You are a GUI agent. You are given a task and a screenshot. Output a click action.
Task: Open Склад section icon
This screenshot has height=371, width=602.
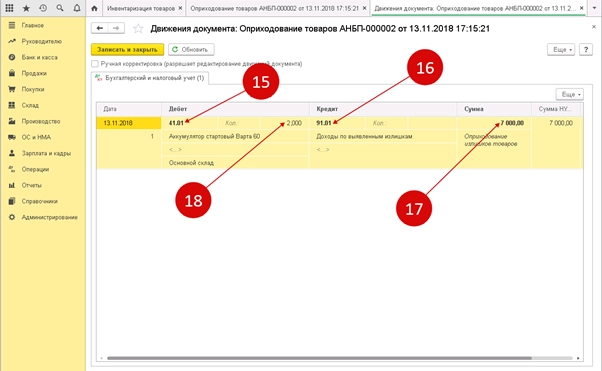pyautogui.click(x=12, y=105)
